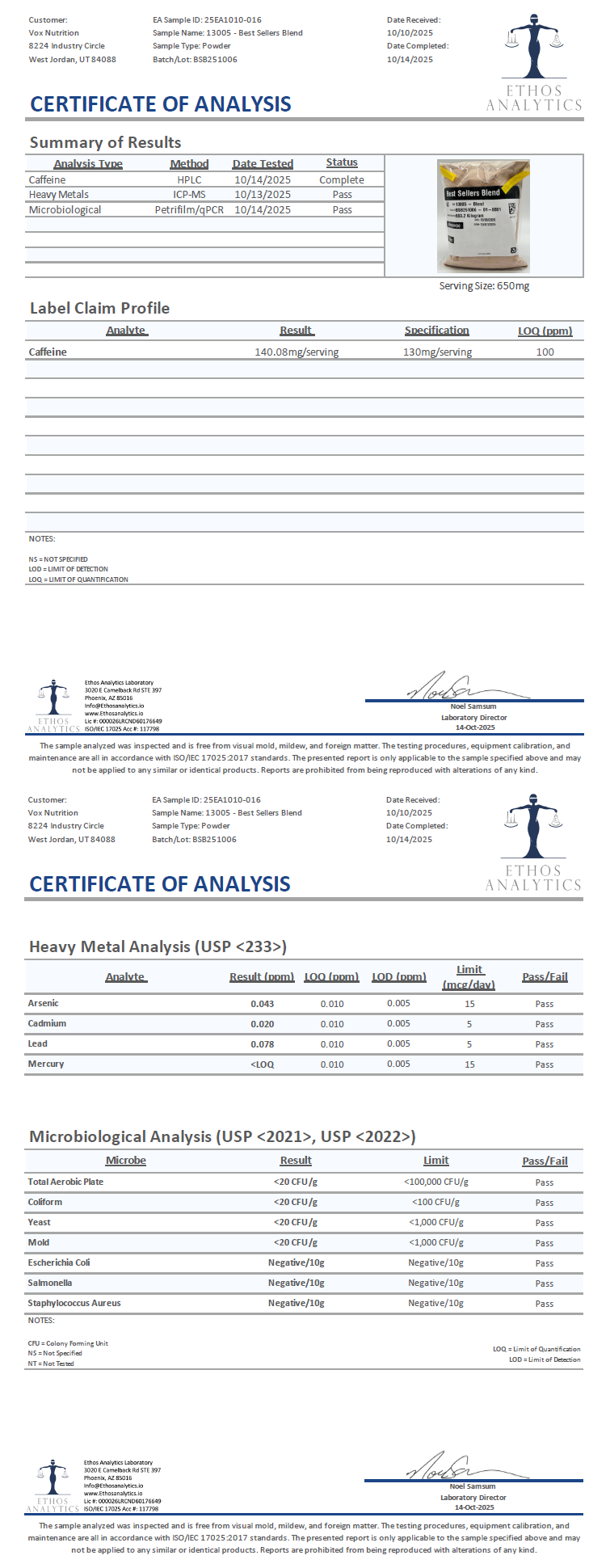Click the 'Serving Size: 650mg' caption
Screen dimensions: 610x1568
coord(484,285)
